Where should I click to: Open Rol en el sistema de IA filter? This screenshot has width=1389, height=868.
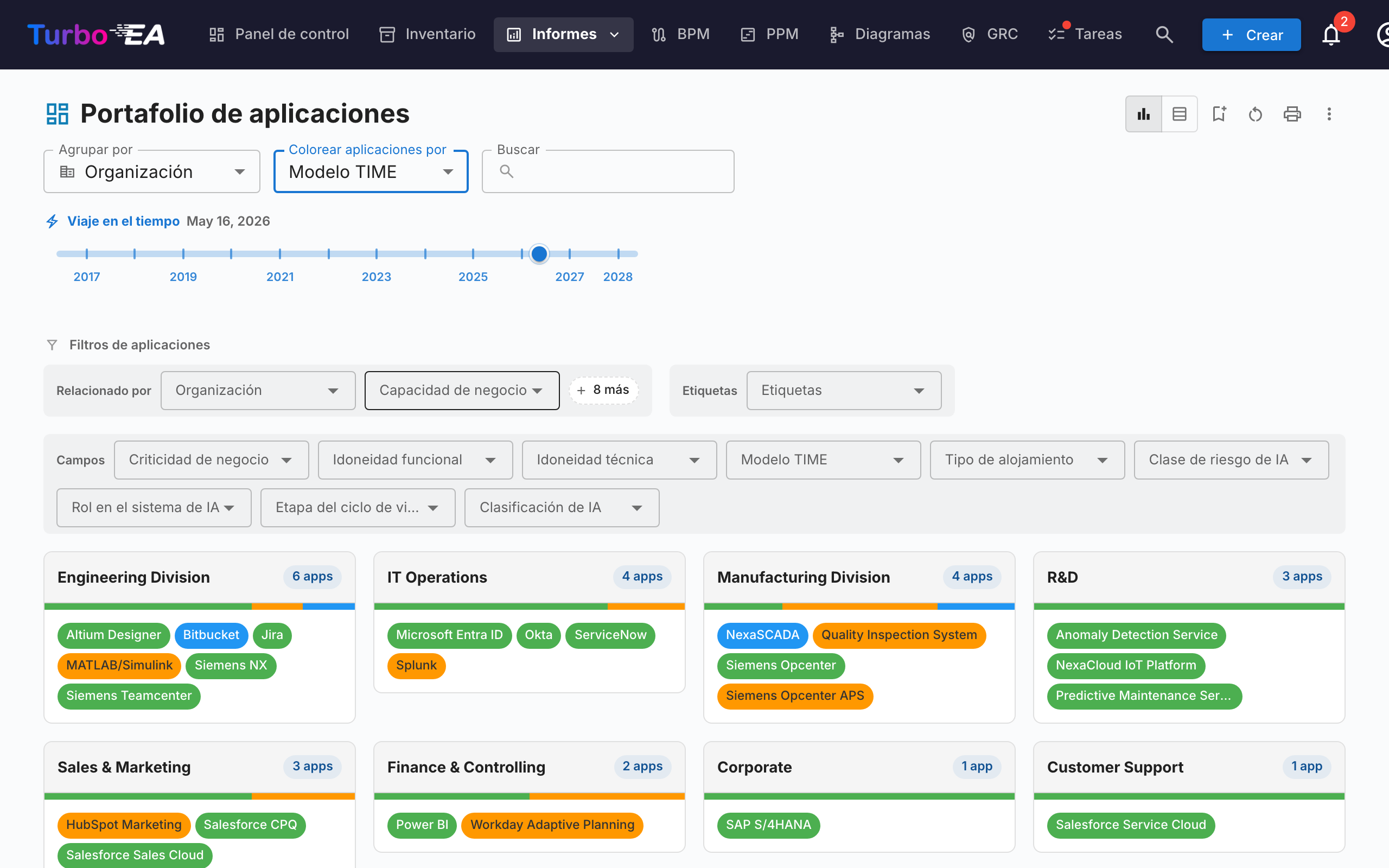(154, 507)
